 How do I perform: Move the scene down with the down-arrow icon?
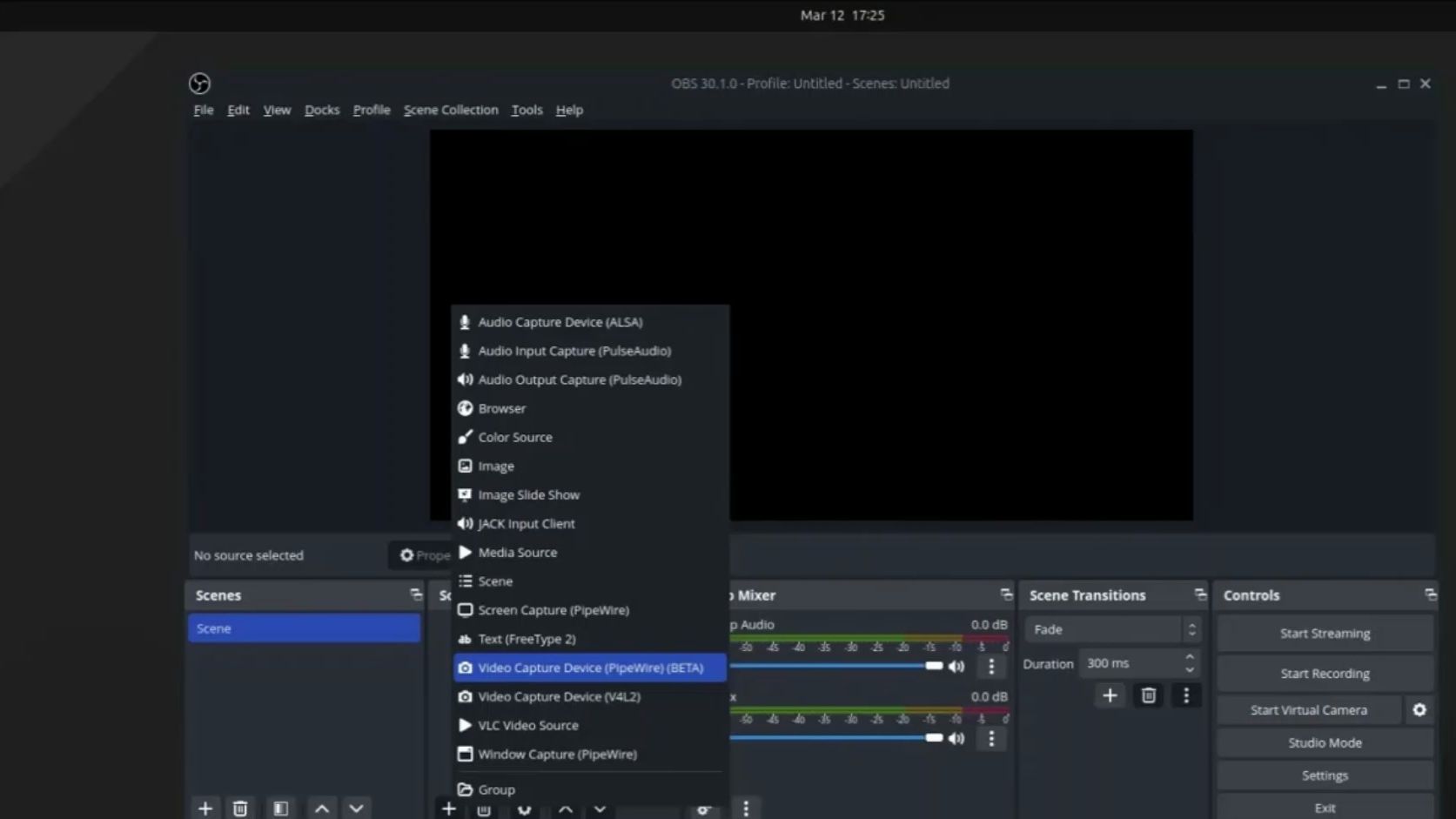click(x=356, y=808)
